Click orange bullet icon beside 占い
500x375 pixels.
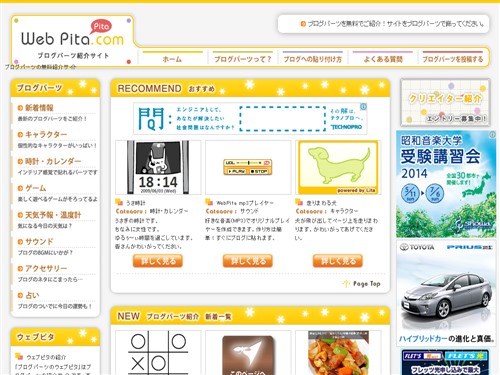click(20, 295)
